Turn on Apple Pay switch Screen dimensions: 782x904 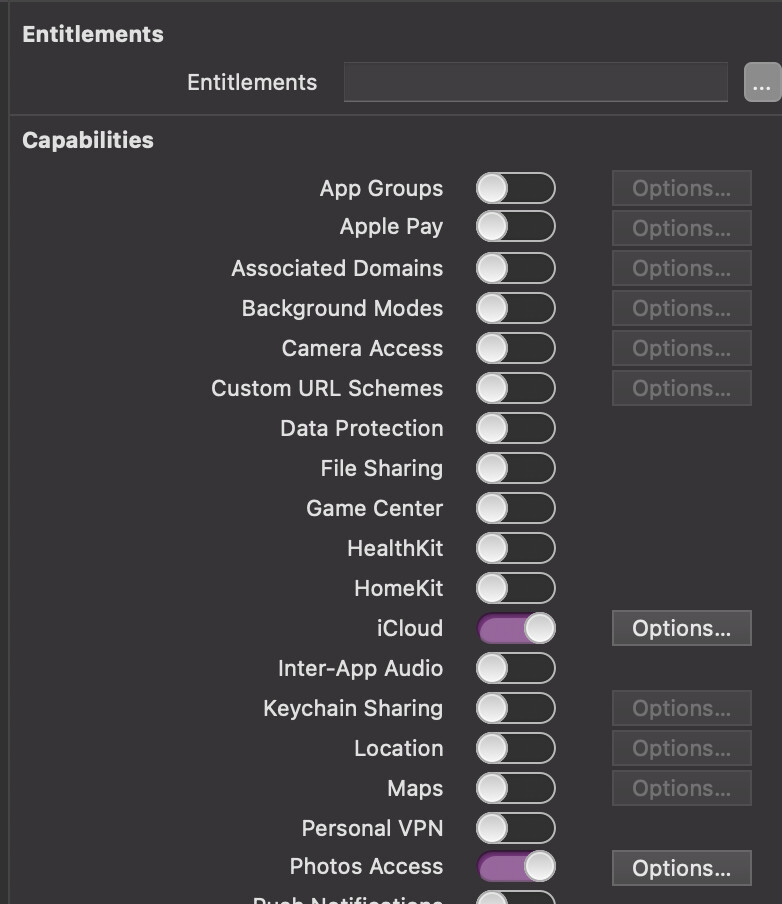(515, 227)
